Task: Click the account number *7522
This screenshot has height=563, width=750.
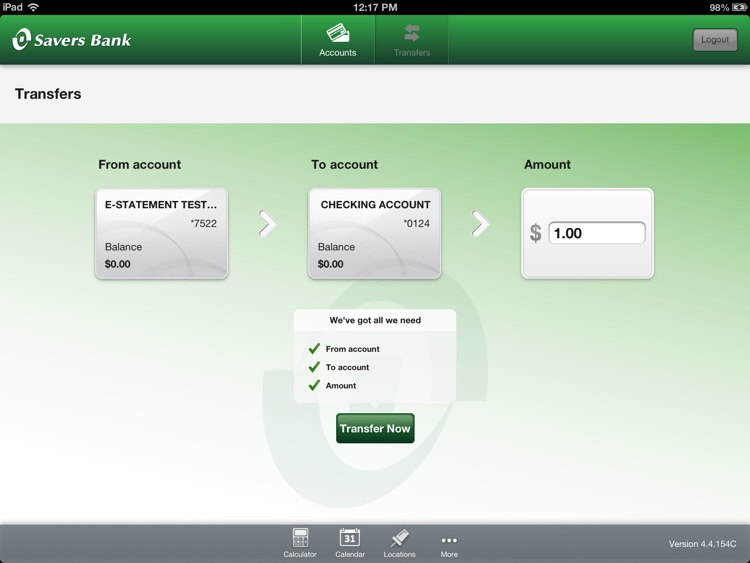Action: pos(204,223)
